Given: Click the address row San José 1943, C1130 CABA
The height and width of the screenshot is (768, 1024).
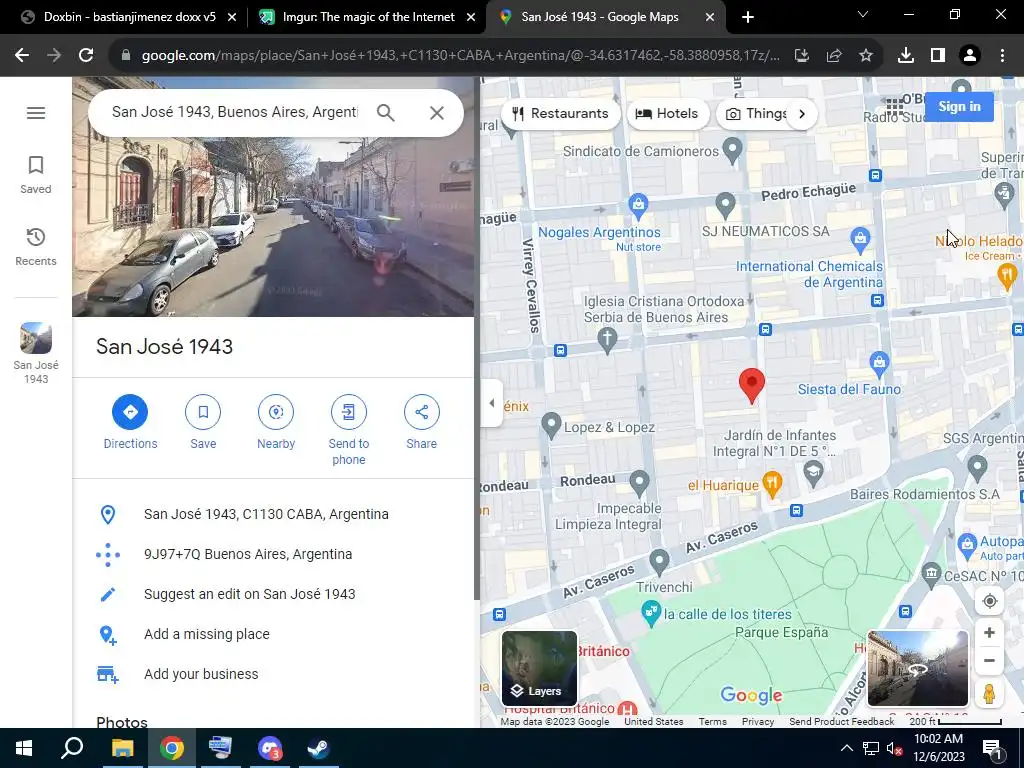Looking at the screenshot, I should click(x=273, y=515).
